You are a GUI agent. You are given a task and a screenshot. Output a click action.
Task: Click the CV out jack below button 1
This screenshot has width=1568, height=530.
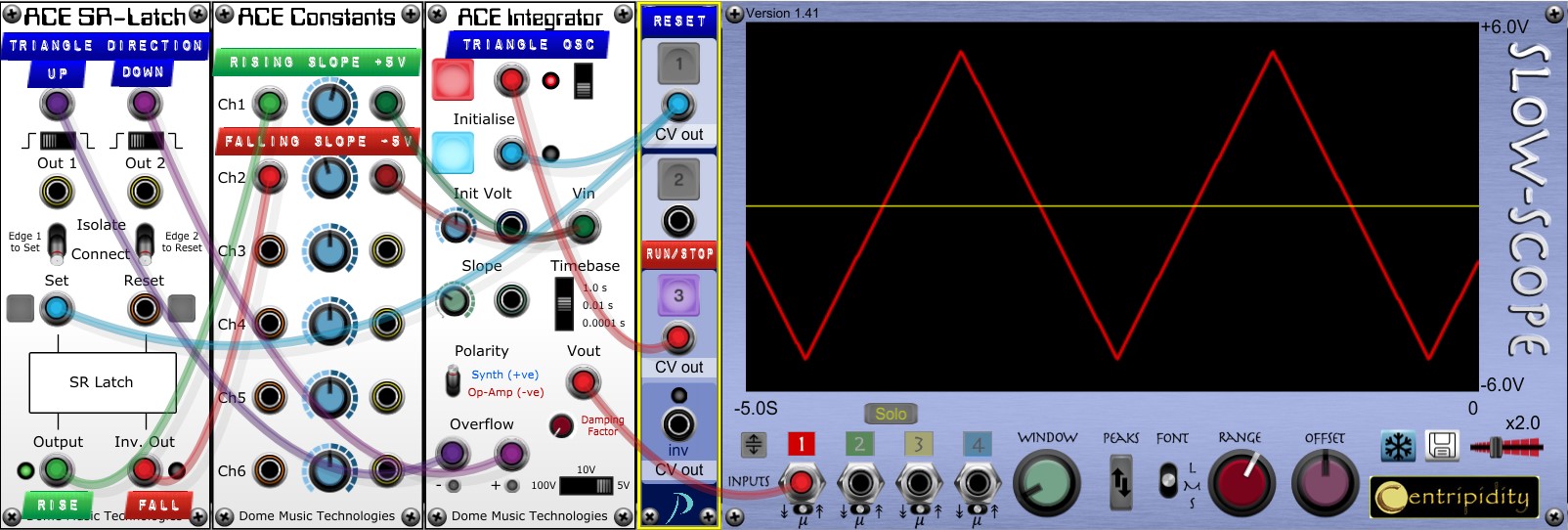678,105
